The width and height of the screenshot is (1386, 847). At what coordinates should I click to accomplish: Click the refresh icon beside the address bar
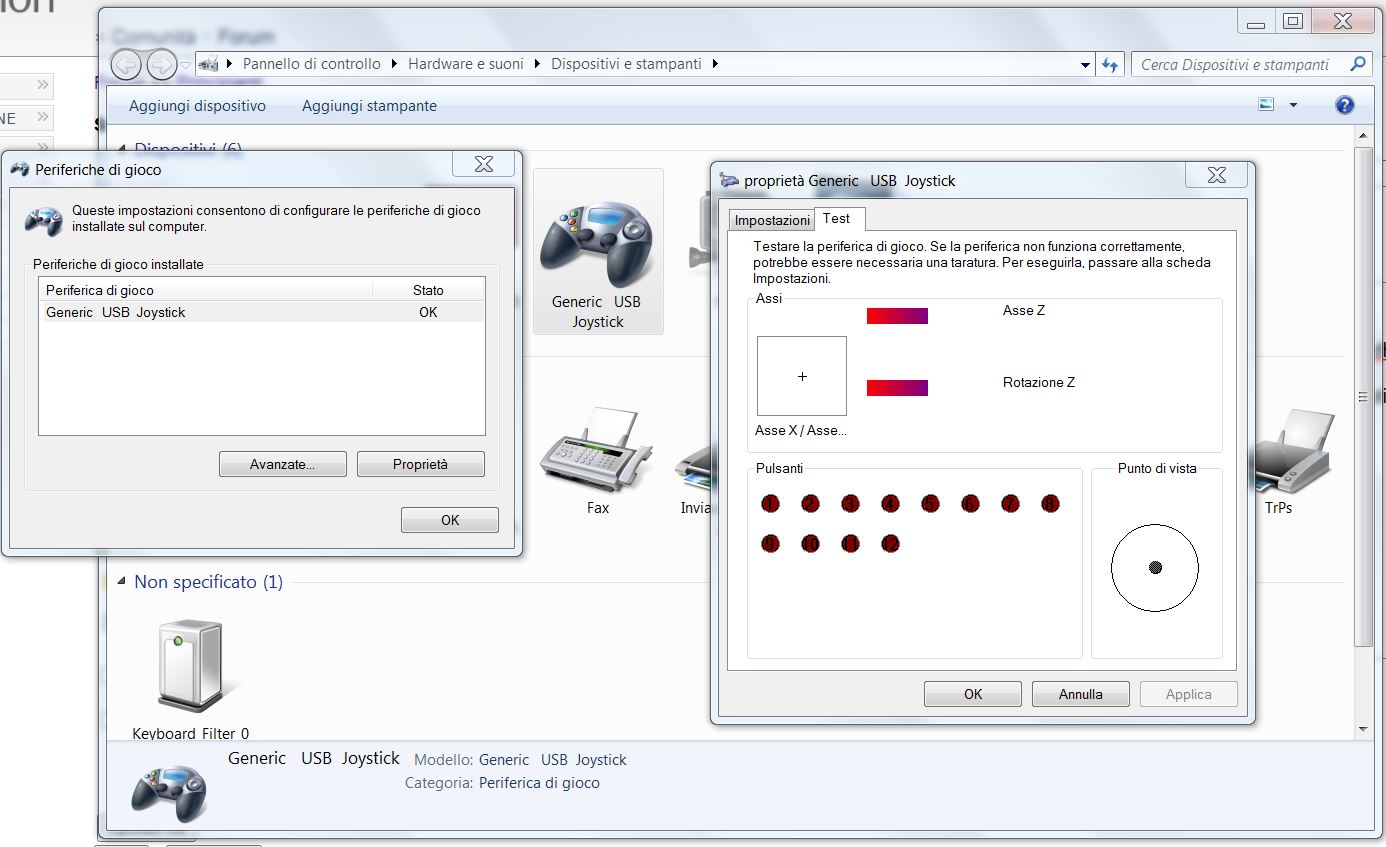(x=1110, y=64)
